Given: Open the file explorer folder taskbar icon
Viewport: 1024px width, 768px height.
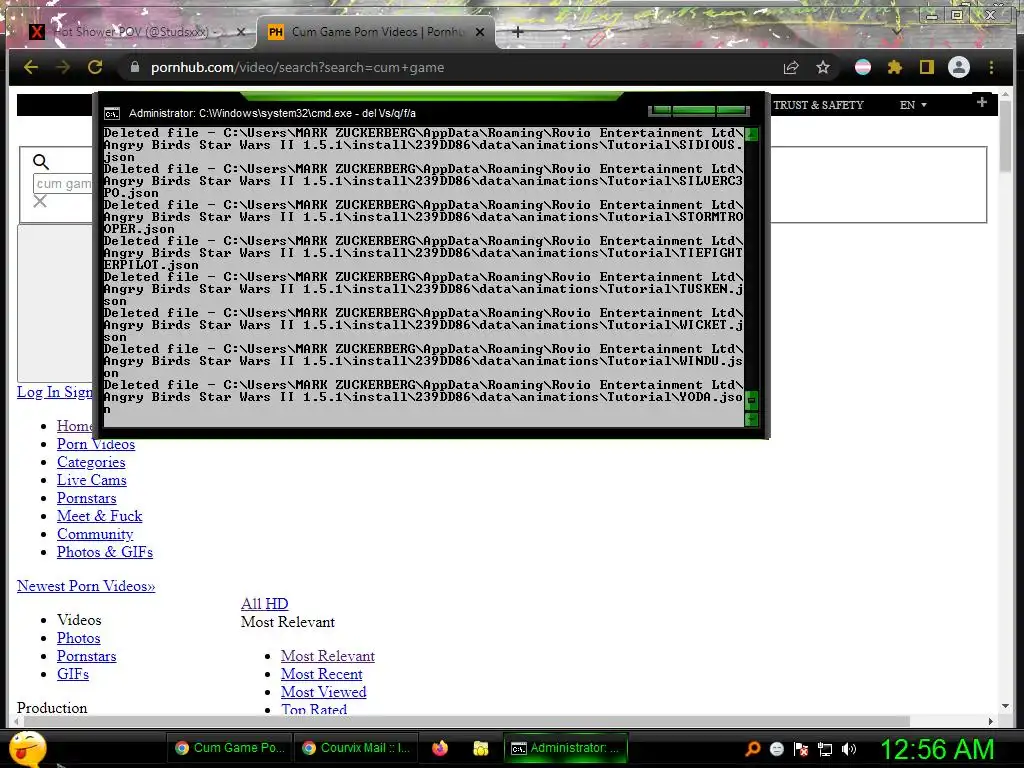Looking at the screenshot, I should (x=481, y=748).
